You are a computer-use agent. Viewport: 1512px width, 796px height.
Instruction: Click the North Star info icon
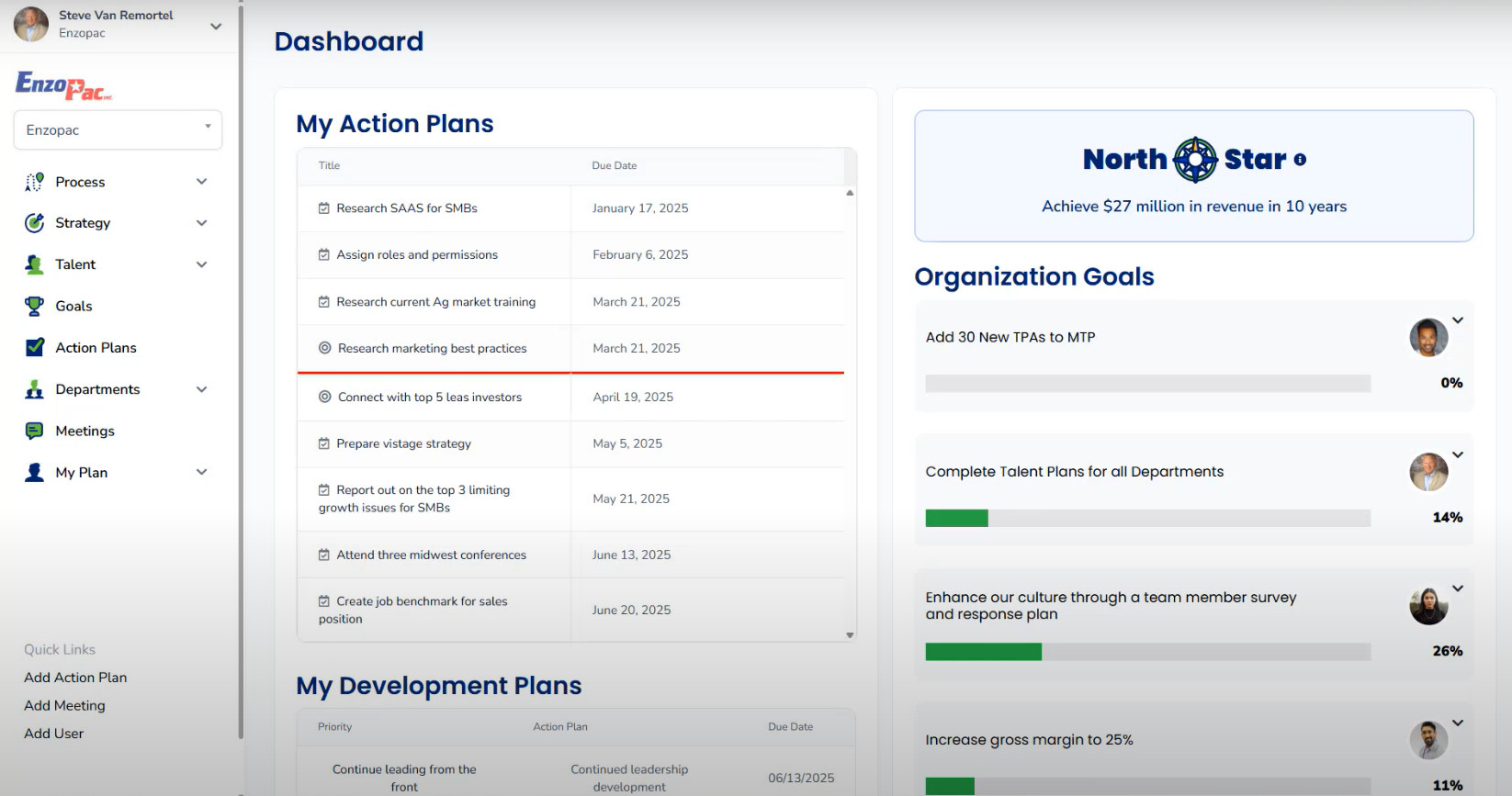(1300, 160)
